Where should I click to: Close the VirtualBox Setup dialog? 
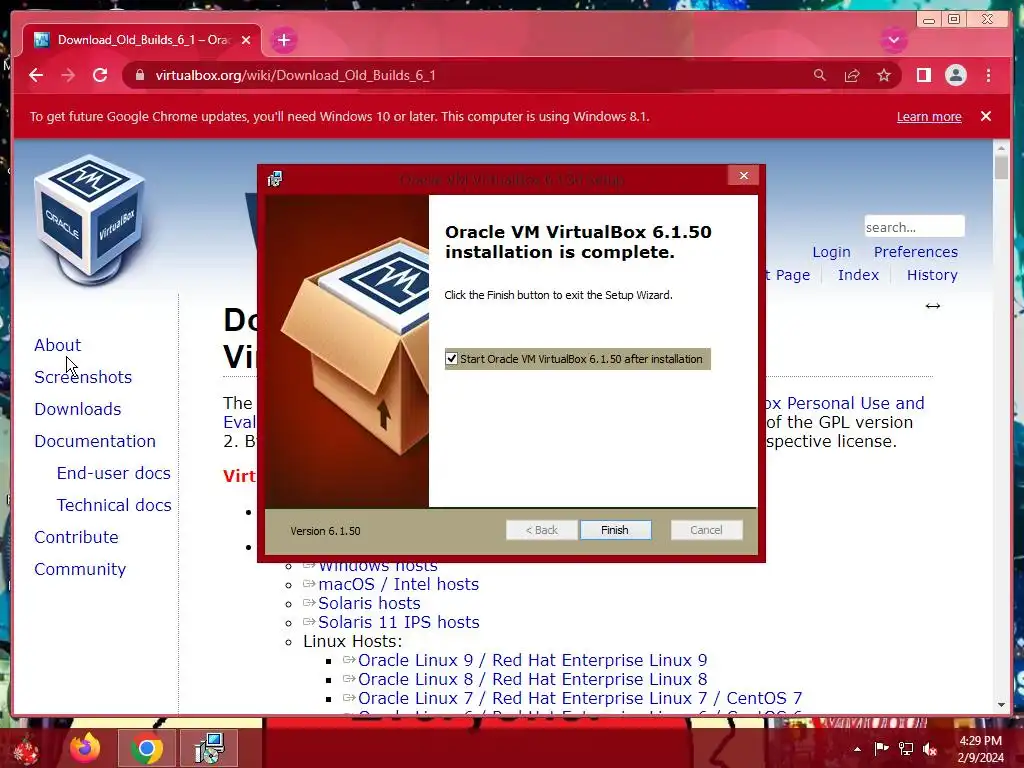point(743,176)
